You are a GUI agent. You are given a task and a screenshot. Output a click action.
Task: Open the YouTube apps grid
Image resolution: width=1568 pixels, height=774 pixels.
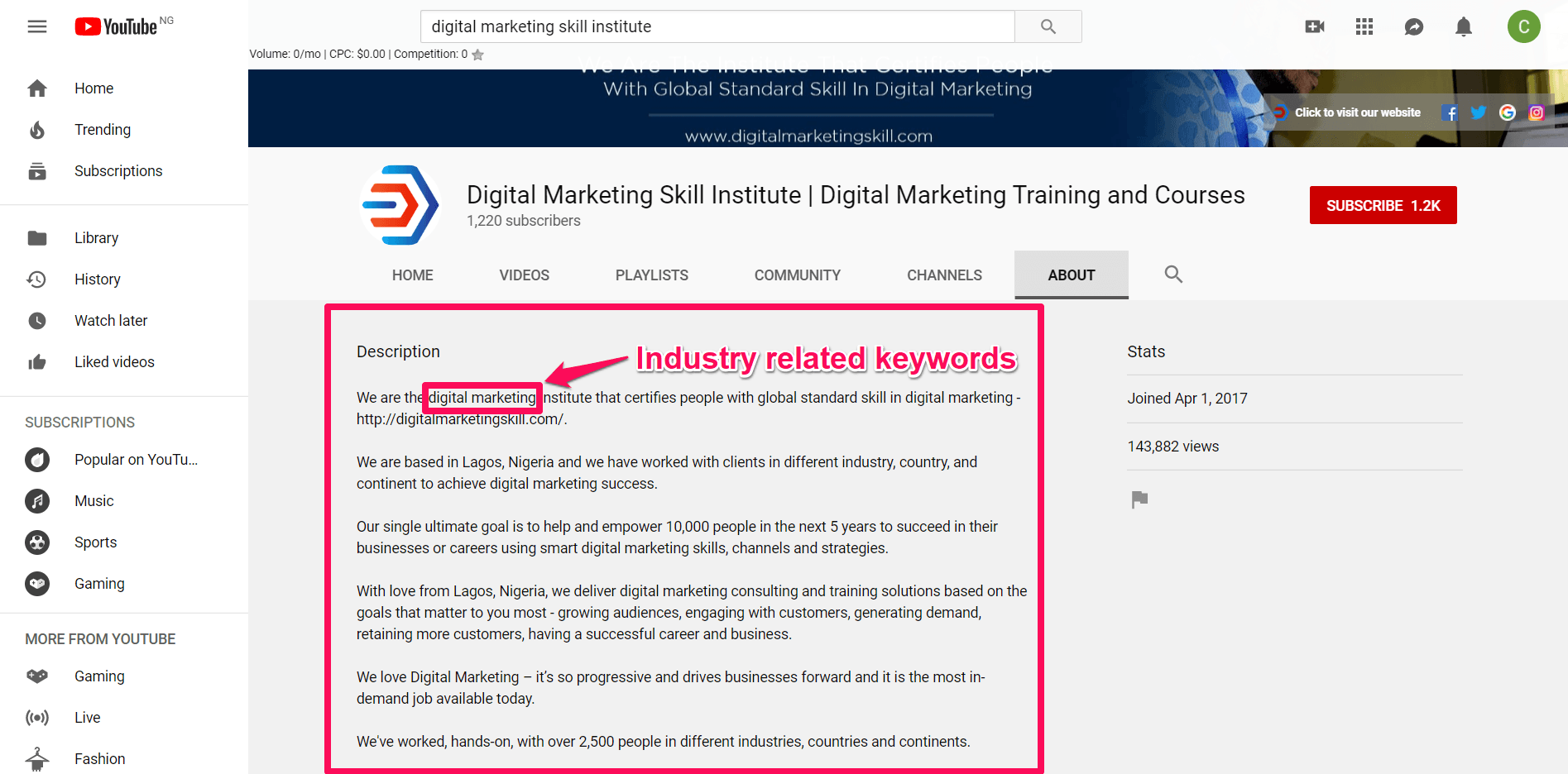1364,26
